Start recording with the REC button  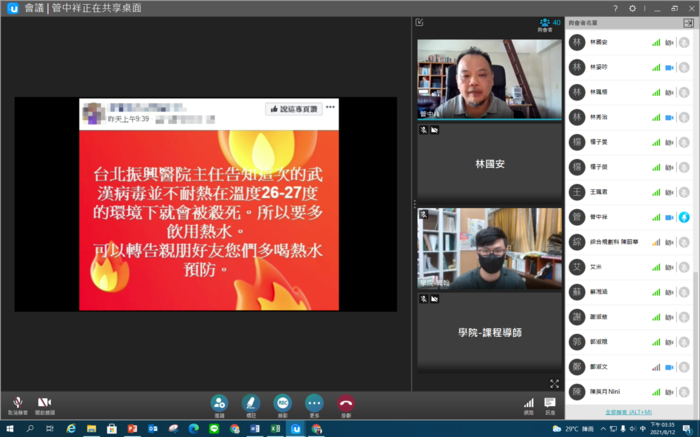pyautogui.click(x=283, y=405)
